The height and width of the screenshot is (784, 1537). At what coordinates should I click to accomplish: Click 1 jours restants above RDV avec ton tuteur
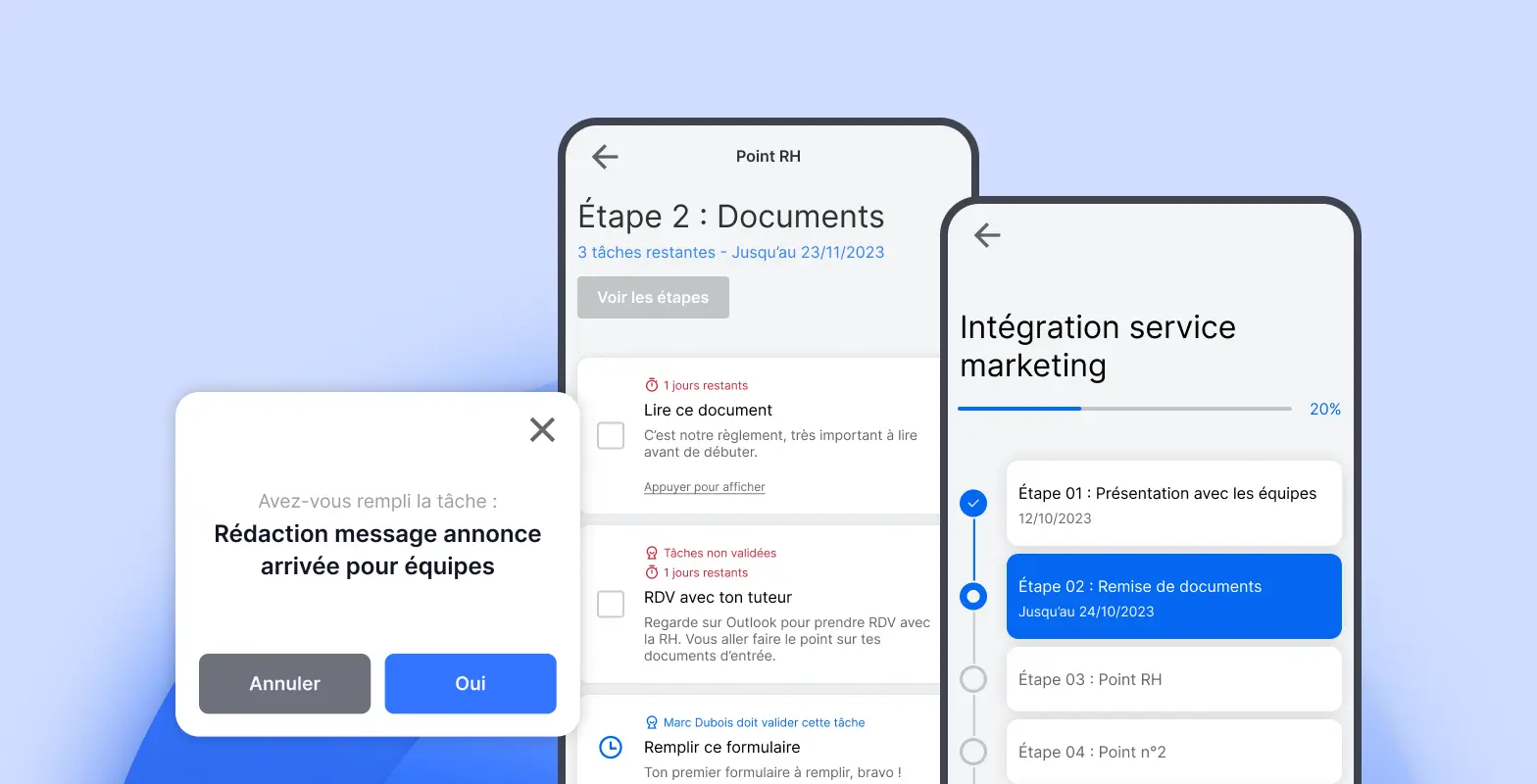pos(706,573)
